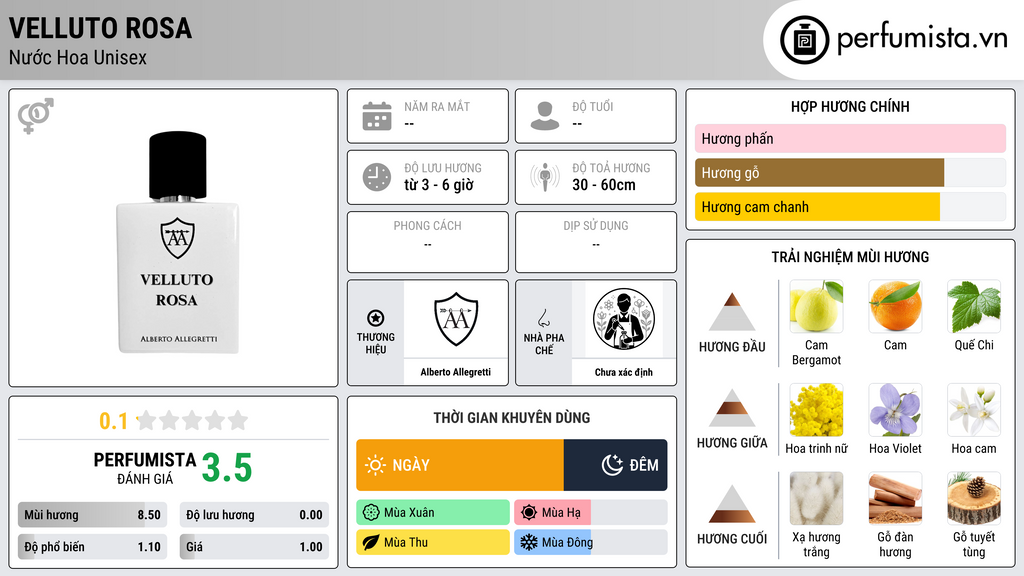Click the Giá 1.00 score bar
Image resolution: width=1024 pixels, height=576 pixels.
tap(254, 547)
